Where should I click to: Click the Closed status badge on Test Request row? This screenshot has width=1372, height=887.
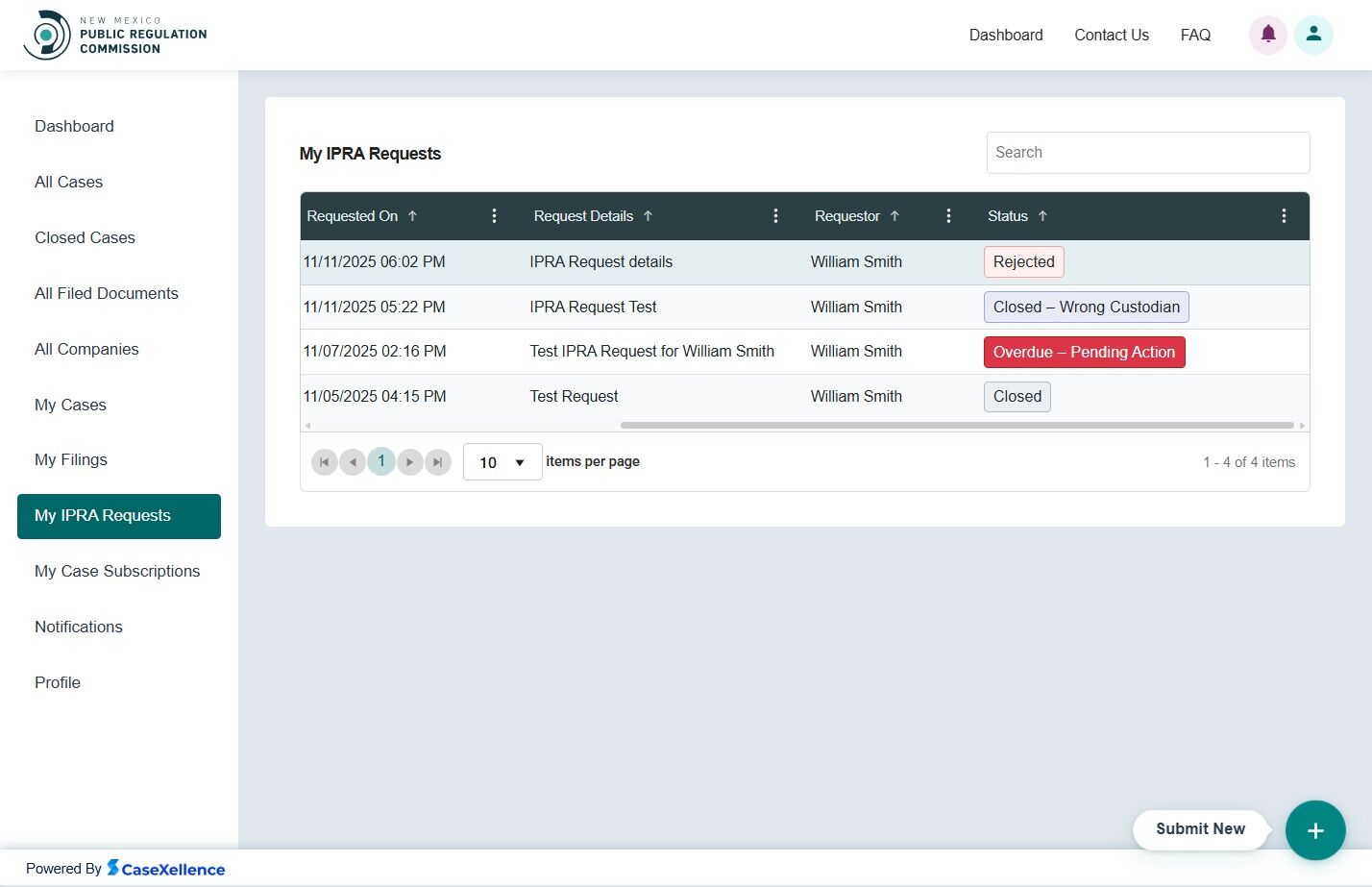tap(1017, 397)
